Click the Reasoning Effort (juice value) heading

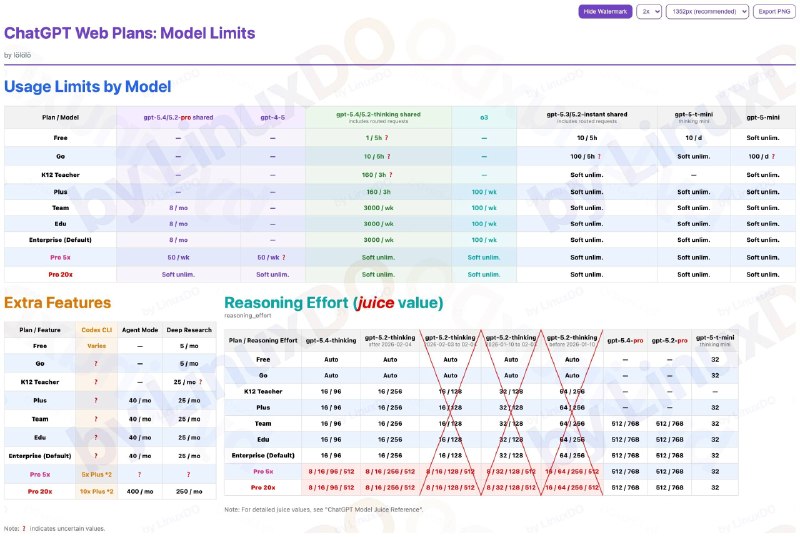click(333, 302)
